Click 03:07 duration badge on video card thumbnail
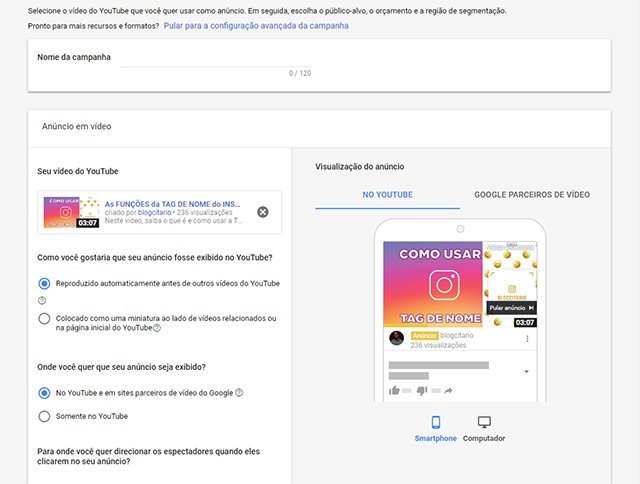 [87, 223]
